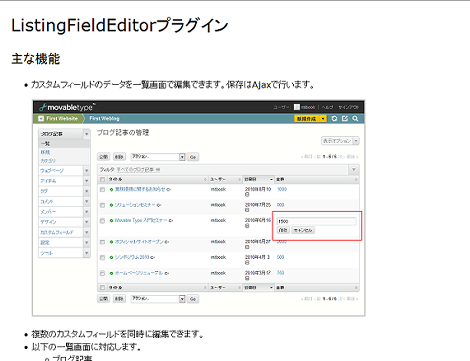This screenshot has width=470, height=361.
Task: Select ツール in sidebar
Action: (47, 253)
